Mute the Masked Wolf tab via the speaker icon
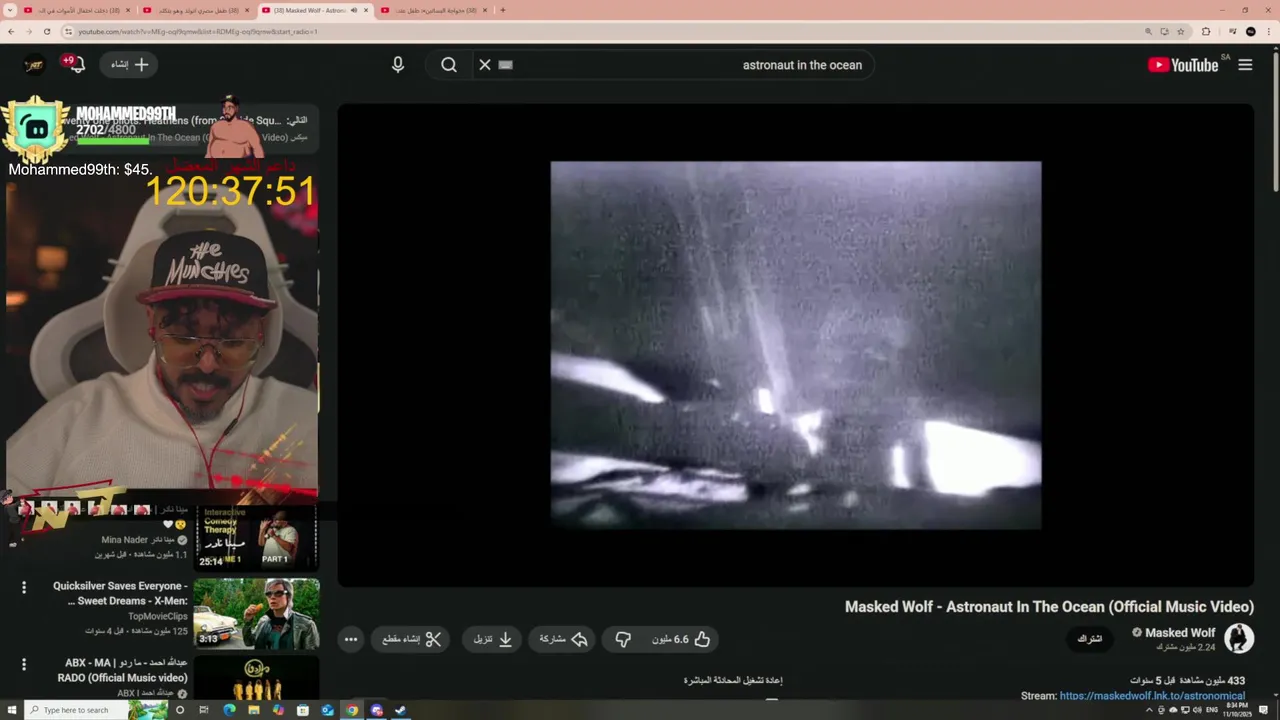The image size is (1280, 720). 354,10
